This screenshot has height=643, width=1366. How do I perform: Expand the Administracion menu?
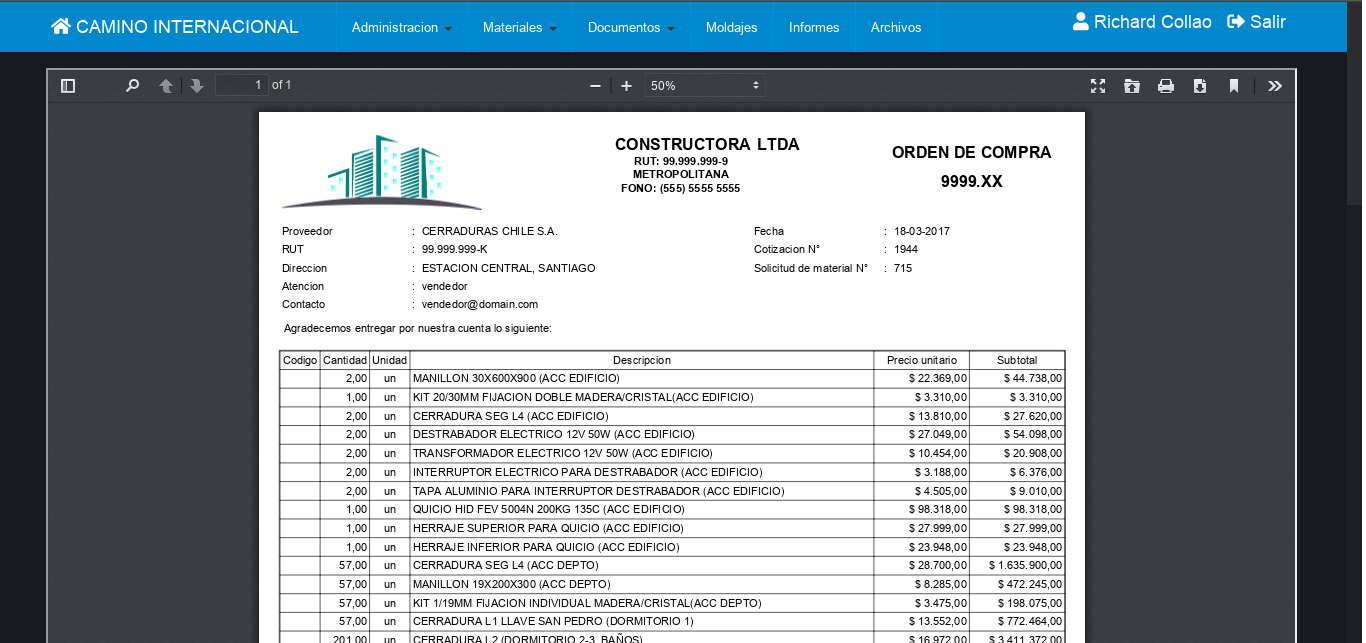[401, 28]
